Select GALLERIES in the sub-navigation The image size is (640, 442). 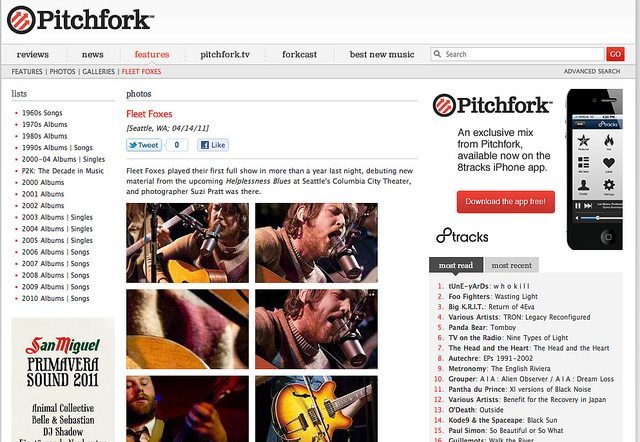tap(98, 71)
